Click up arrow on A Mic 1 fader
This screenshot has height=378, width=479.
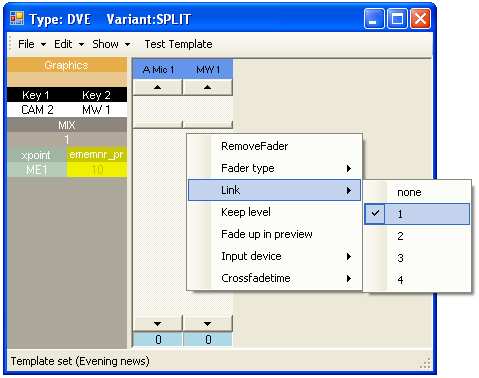pos(158,87)
